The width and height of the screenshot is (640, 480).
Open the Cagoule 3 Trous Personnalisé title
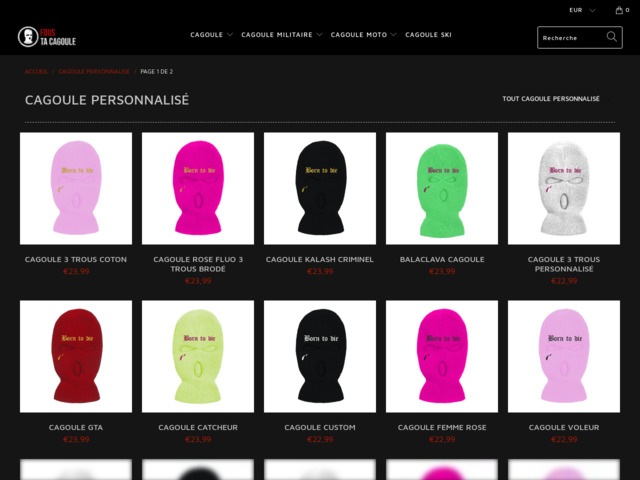564,264
